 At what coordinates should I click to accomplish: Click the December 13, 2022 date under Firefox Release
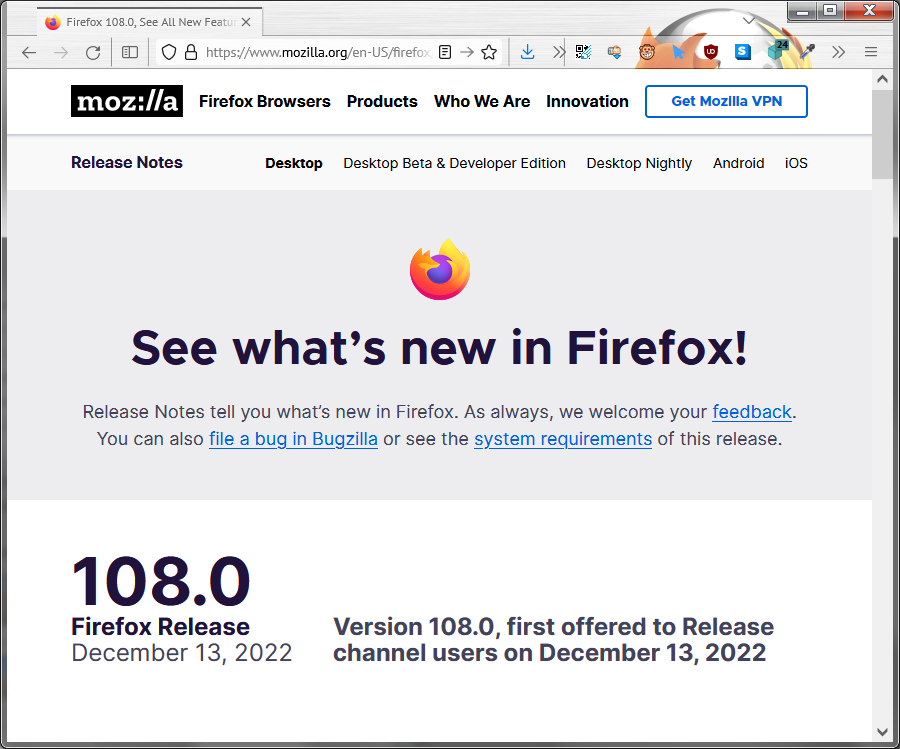(181, 653)
